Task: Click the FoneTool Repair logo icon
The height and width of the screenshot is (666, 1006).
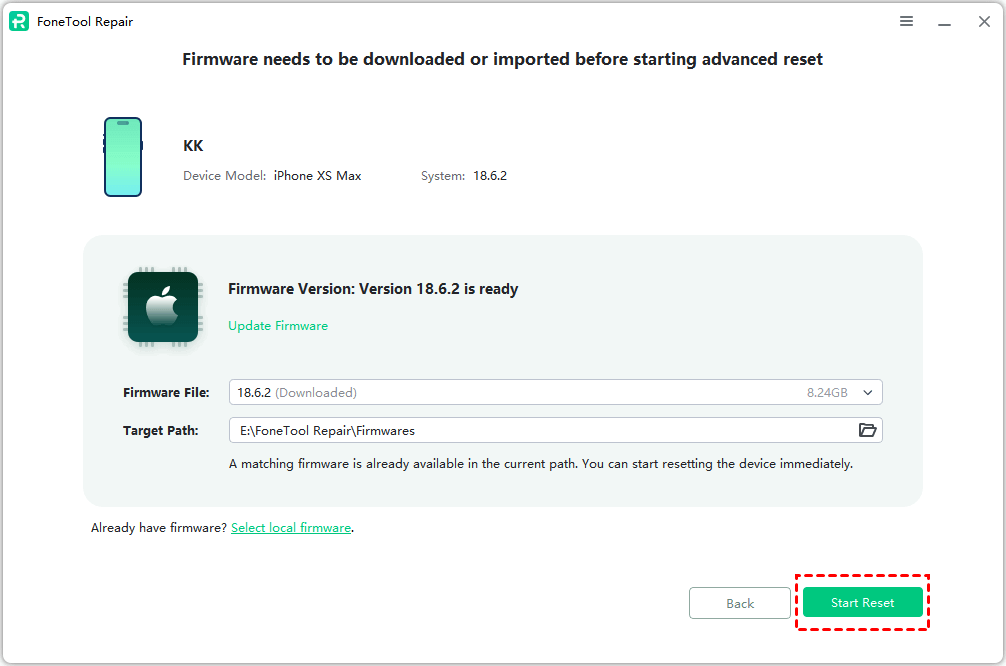Action: click(x=19, y=22)
